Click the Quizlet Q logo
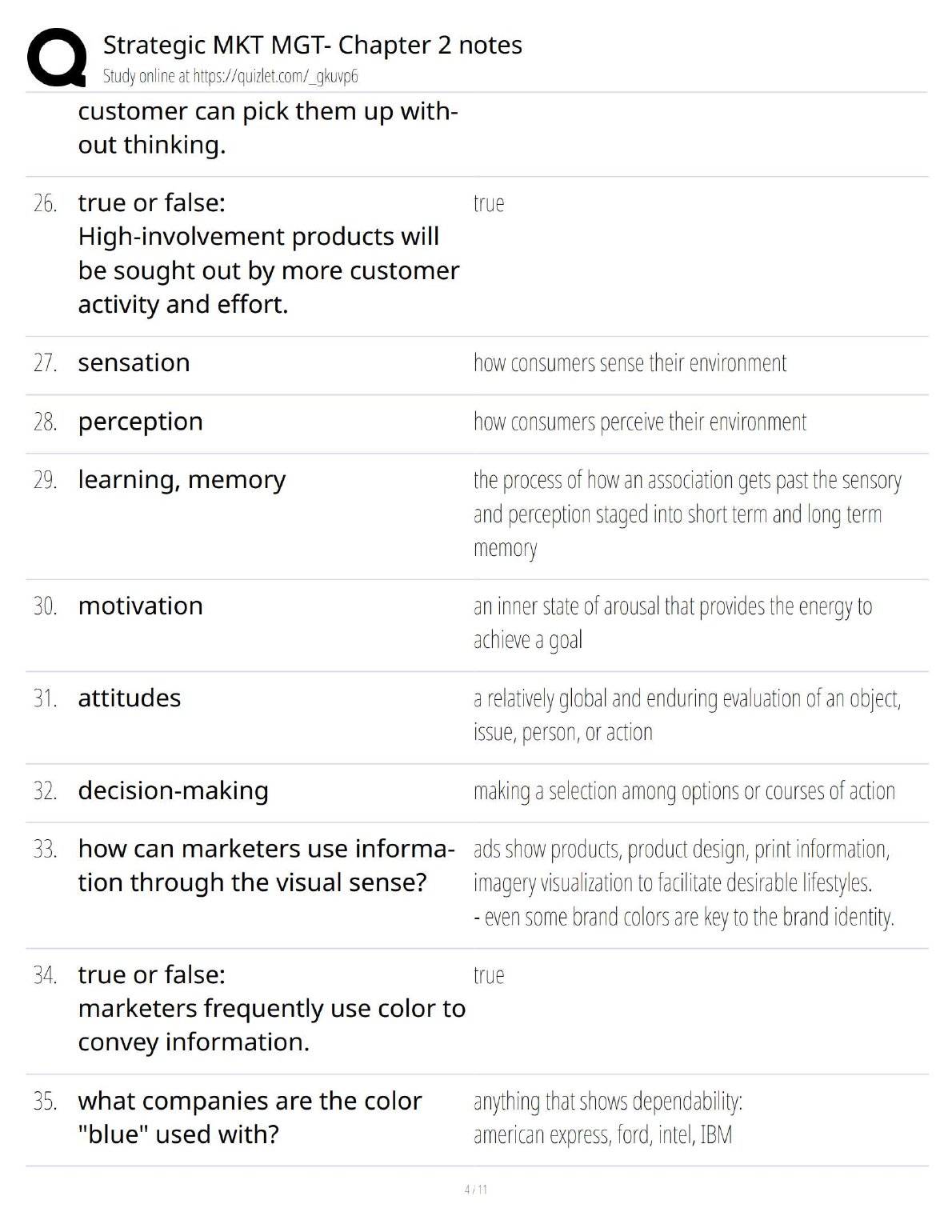 click(57, 58)
